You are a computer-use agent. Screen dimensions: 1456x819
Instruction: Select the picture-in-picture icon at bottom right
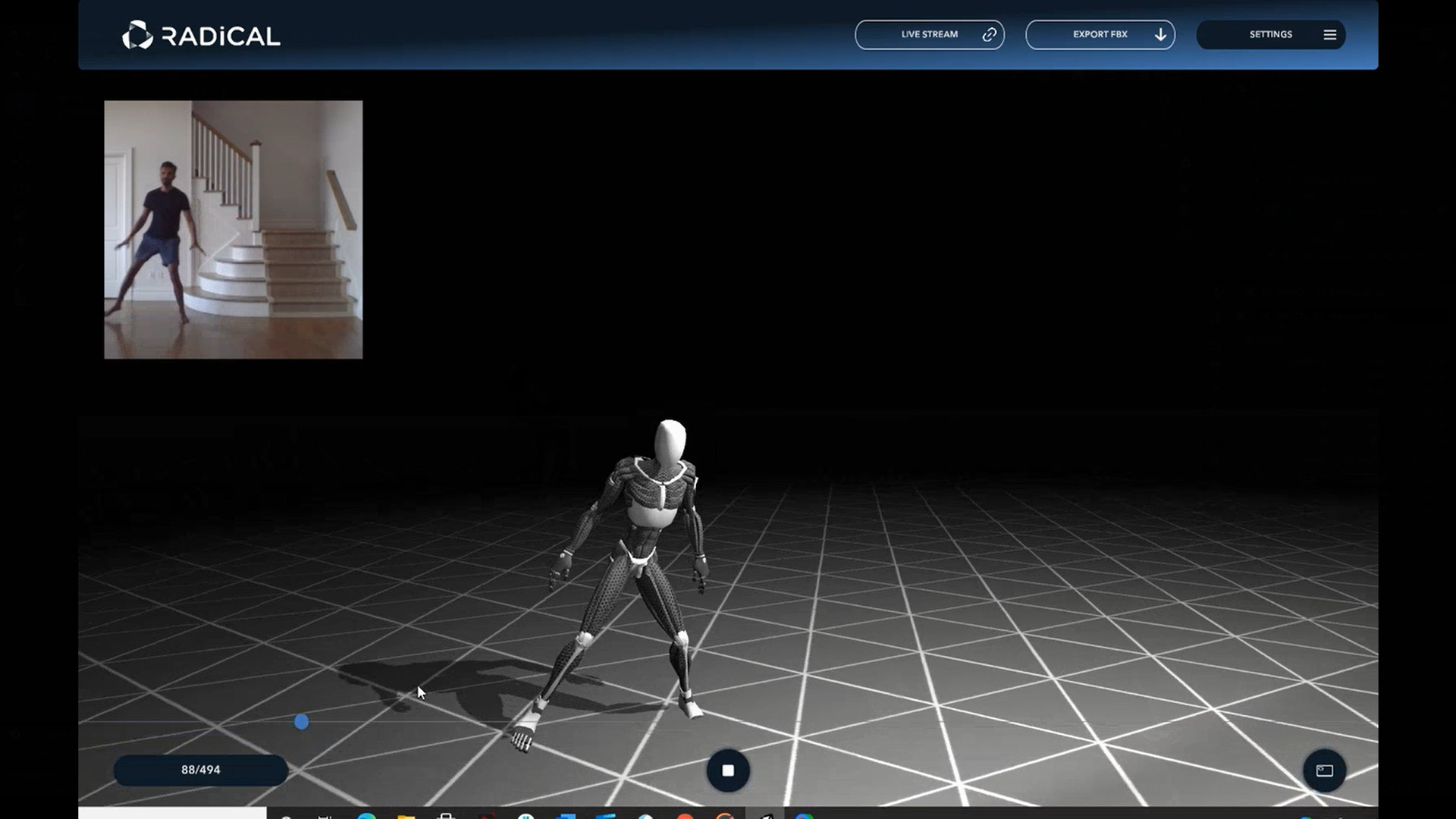coord(1324,770)
